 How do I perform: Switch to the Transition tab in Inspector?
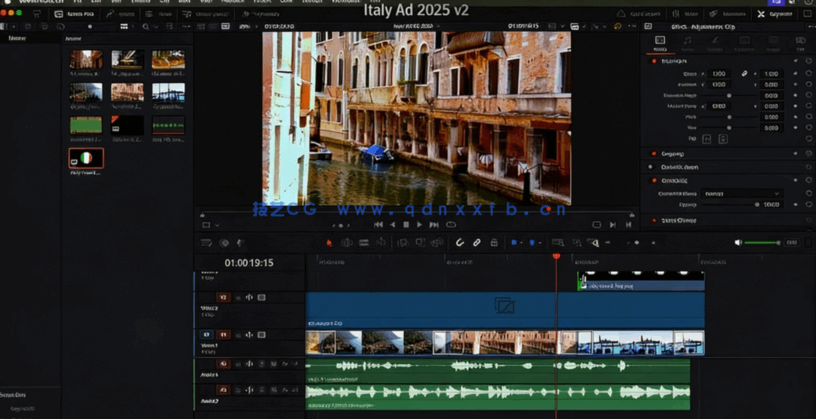point(744,43)
